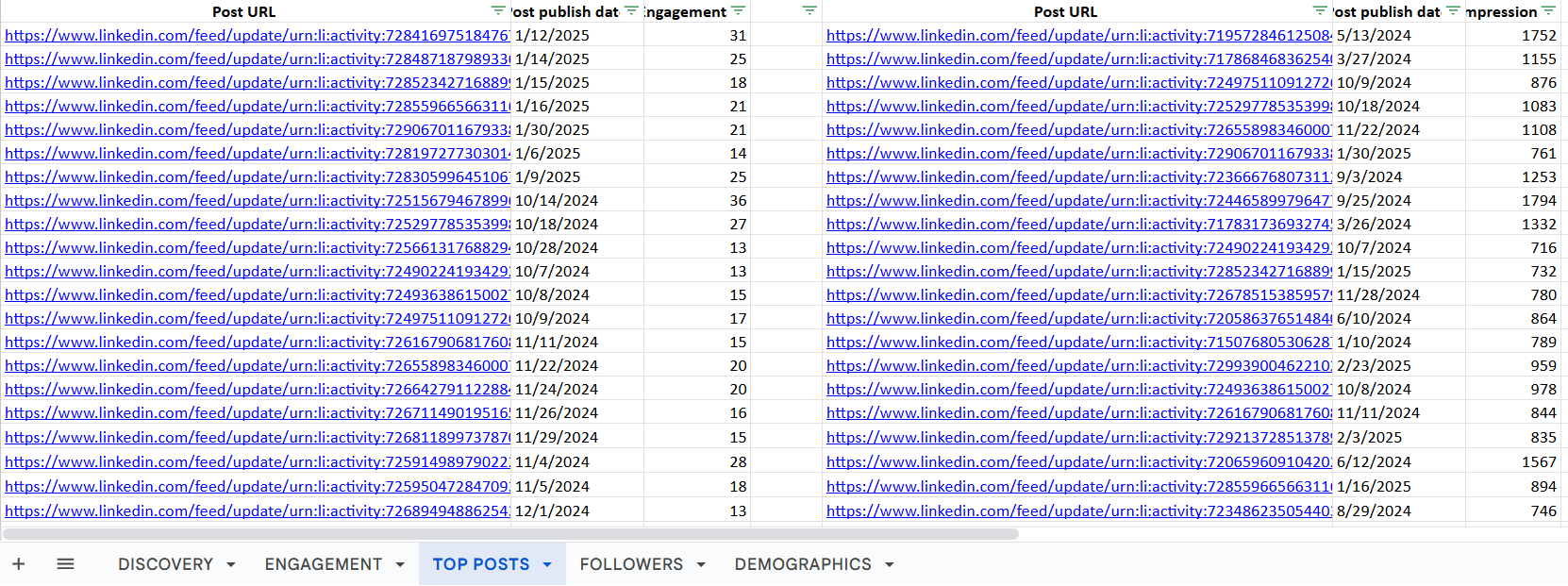The height and width of the screenshot is (586, 1568).
Task: Open the LinkedIn link dated 5/13/2024
Action: 1078,36
